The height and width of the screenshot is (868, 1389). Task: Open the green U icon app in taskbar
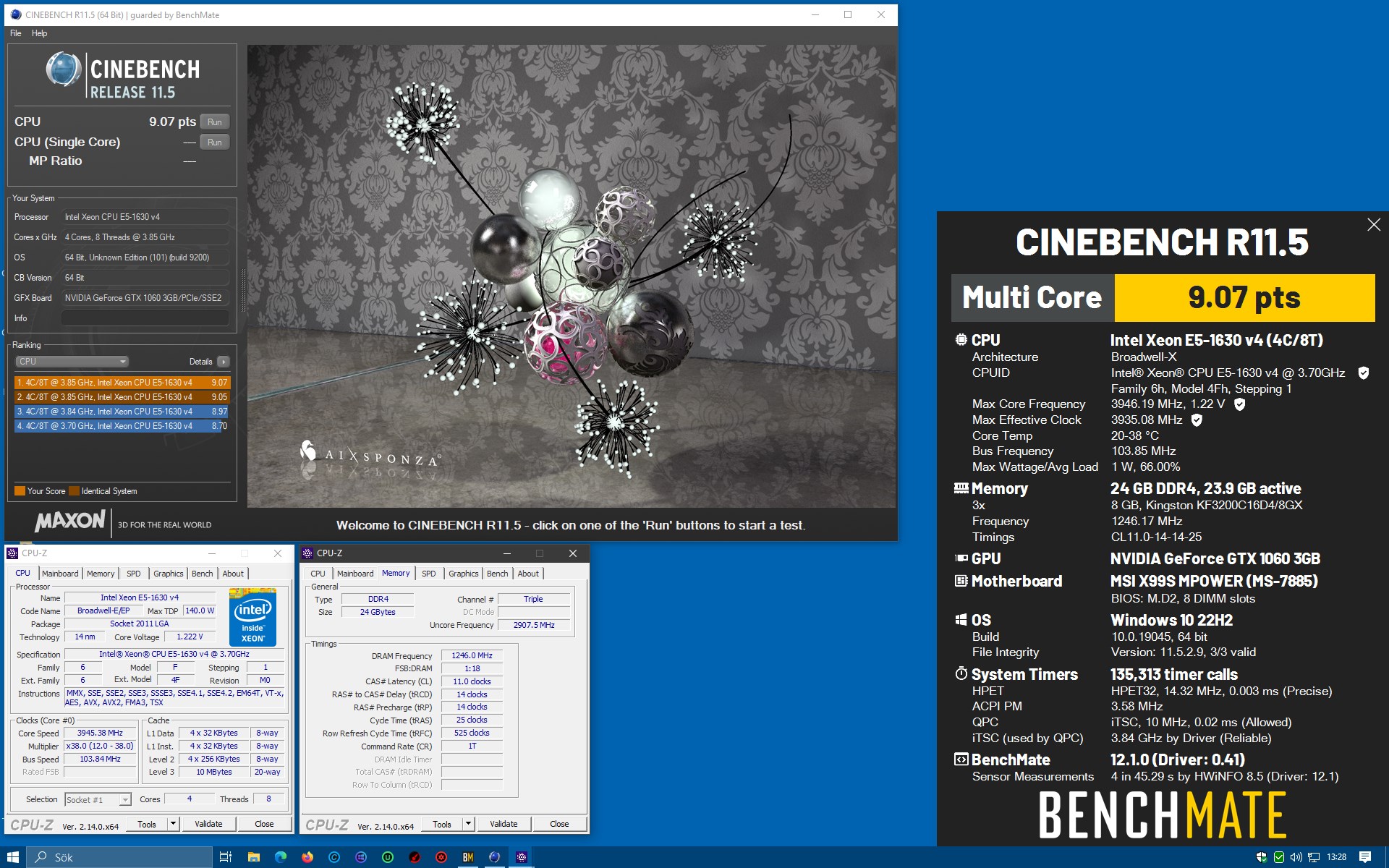click(388, 857)
